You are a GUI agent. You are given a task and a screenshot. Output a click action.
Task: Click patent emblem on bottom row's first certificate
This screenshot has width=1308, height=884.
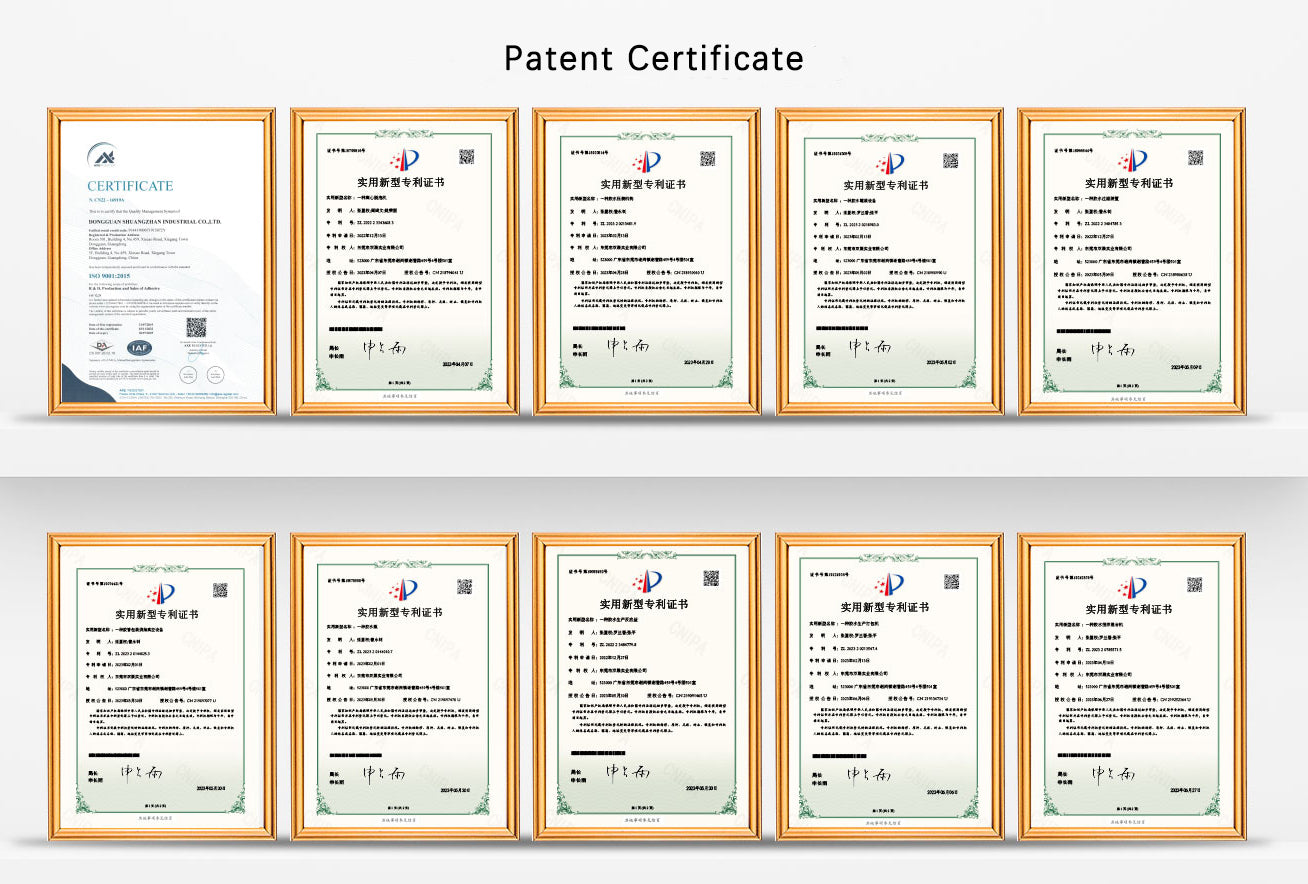(160, 592)
